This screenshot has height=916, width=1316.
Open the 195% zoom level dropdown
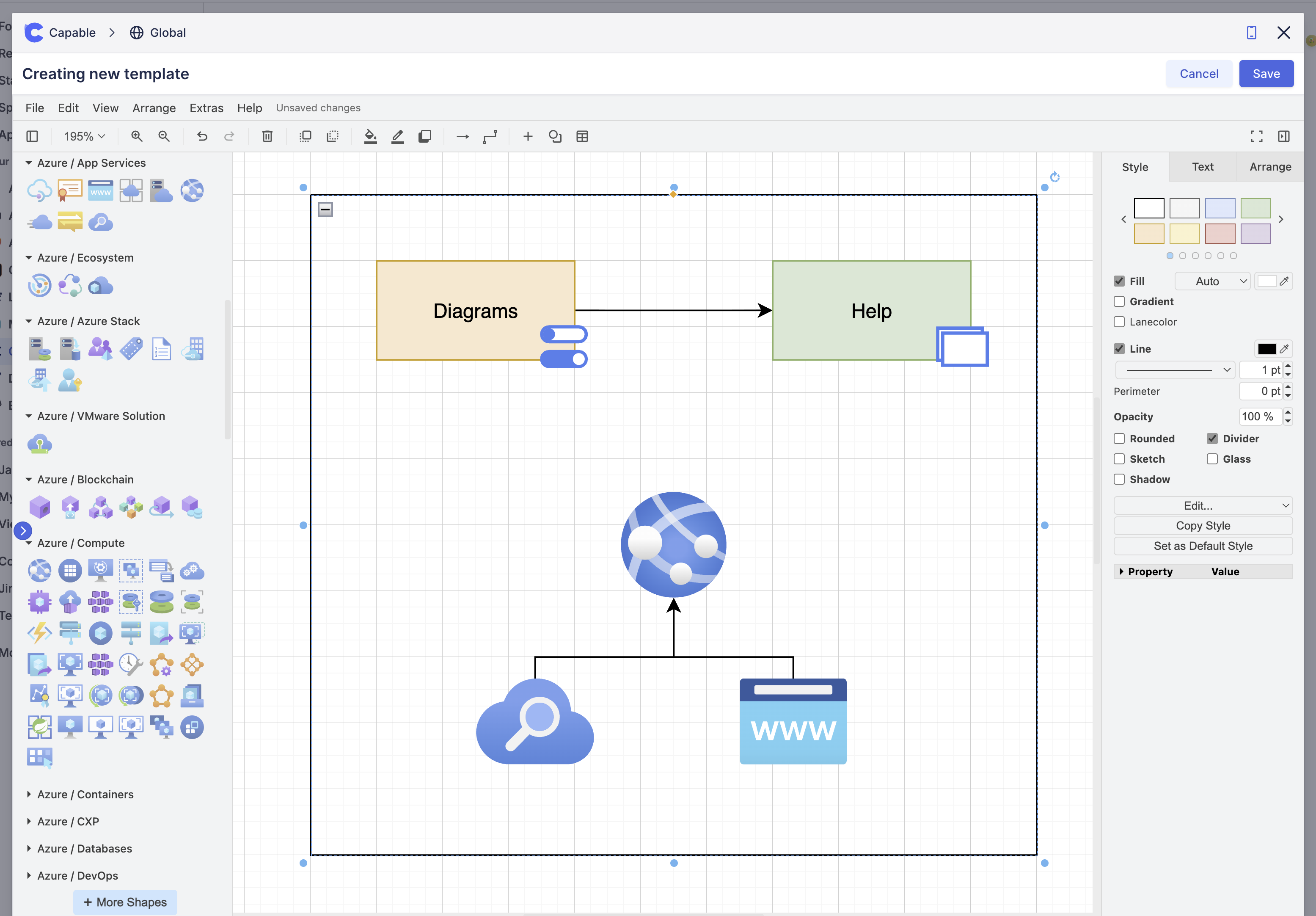coord(84,136)
